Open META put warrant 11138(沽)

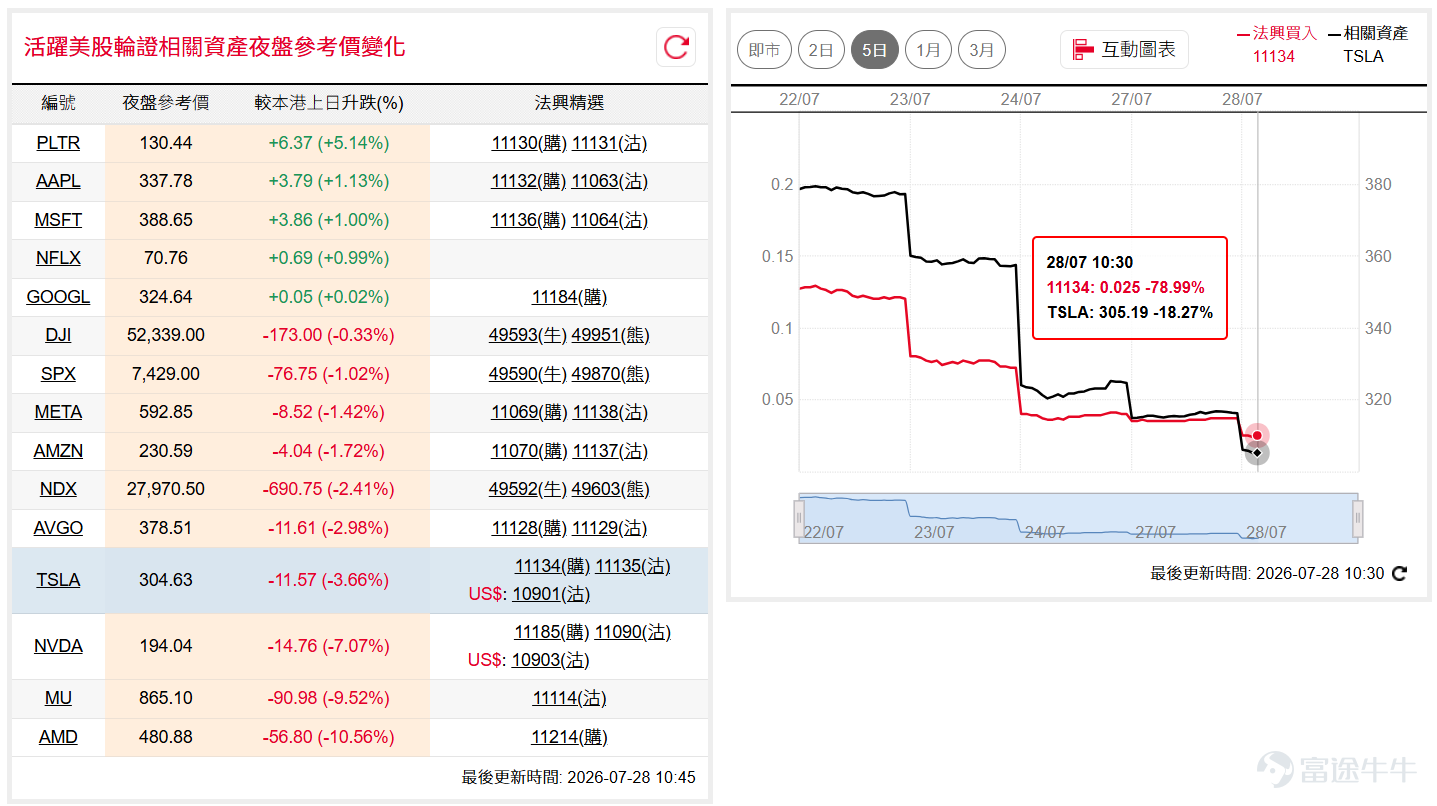[610, 412]
